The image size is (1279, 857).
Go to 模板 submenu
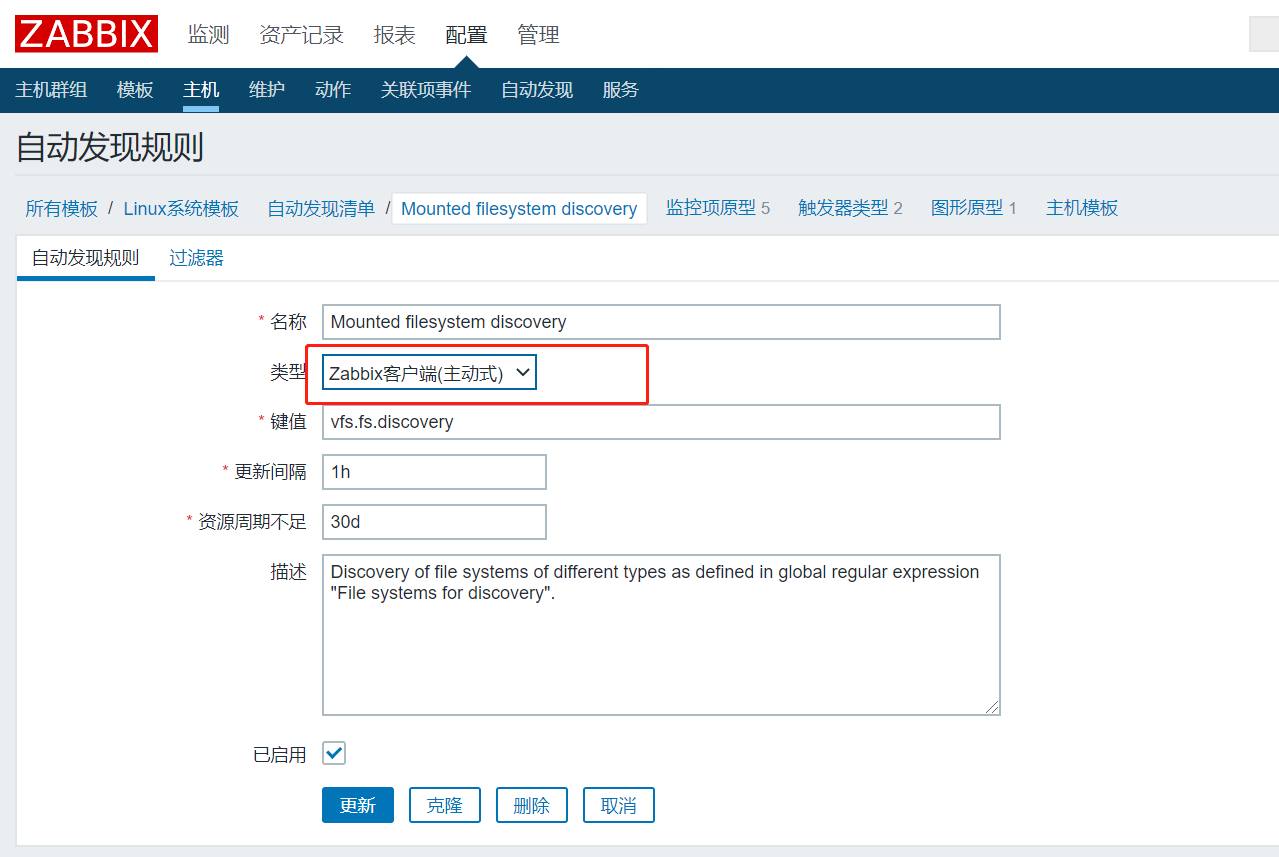135,90
